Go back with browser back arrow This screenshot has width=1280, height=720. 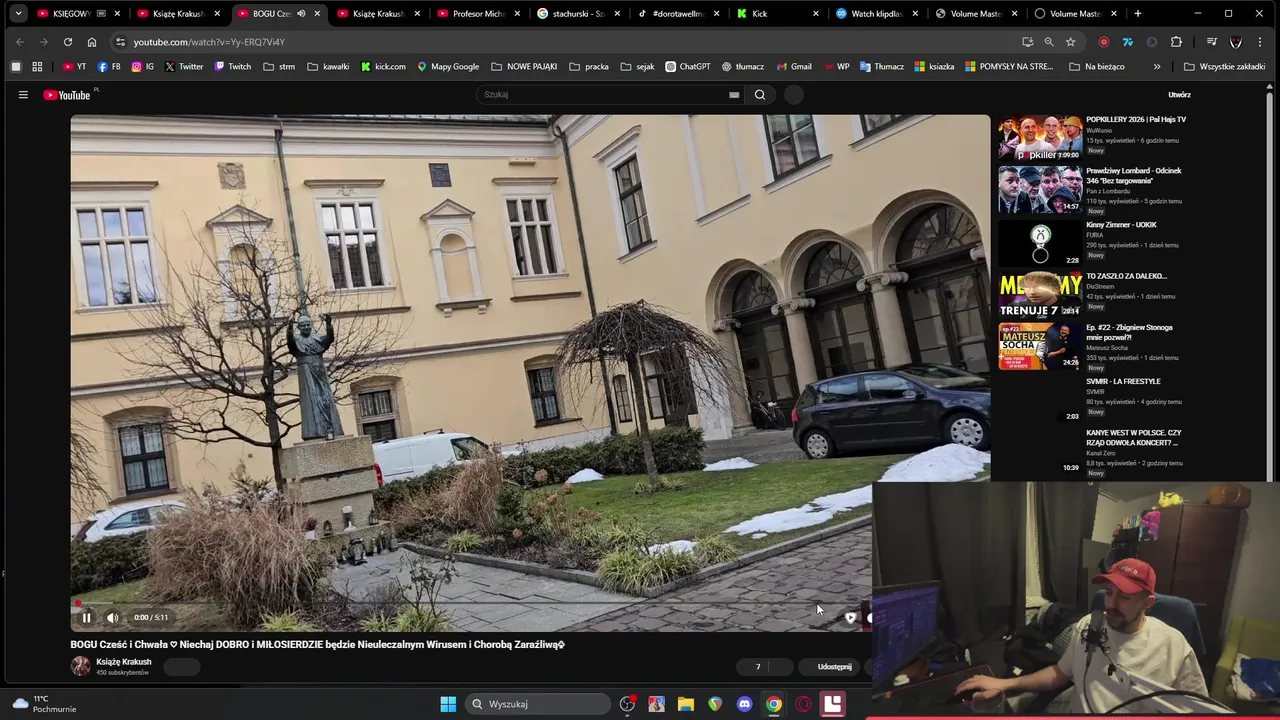tap(20, 42)
